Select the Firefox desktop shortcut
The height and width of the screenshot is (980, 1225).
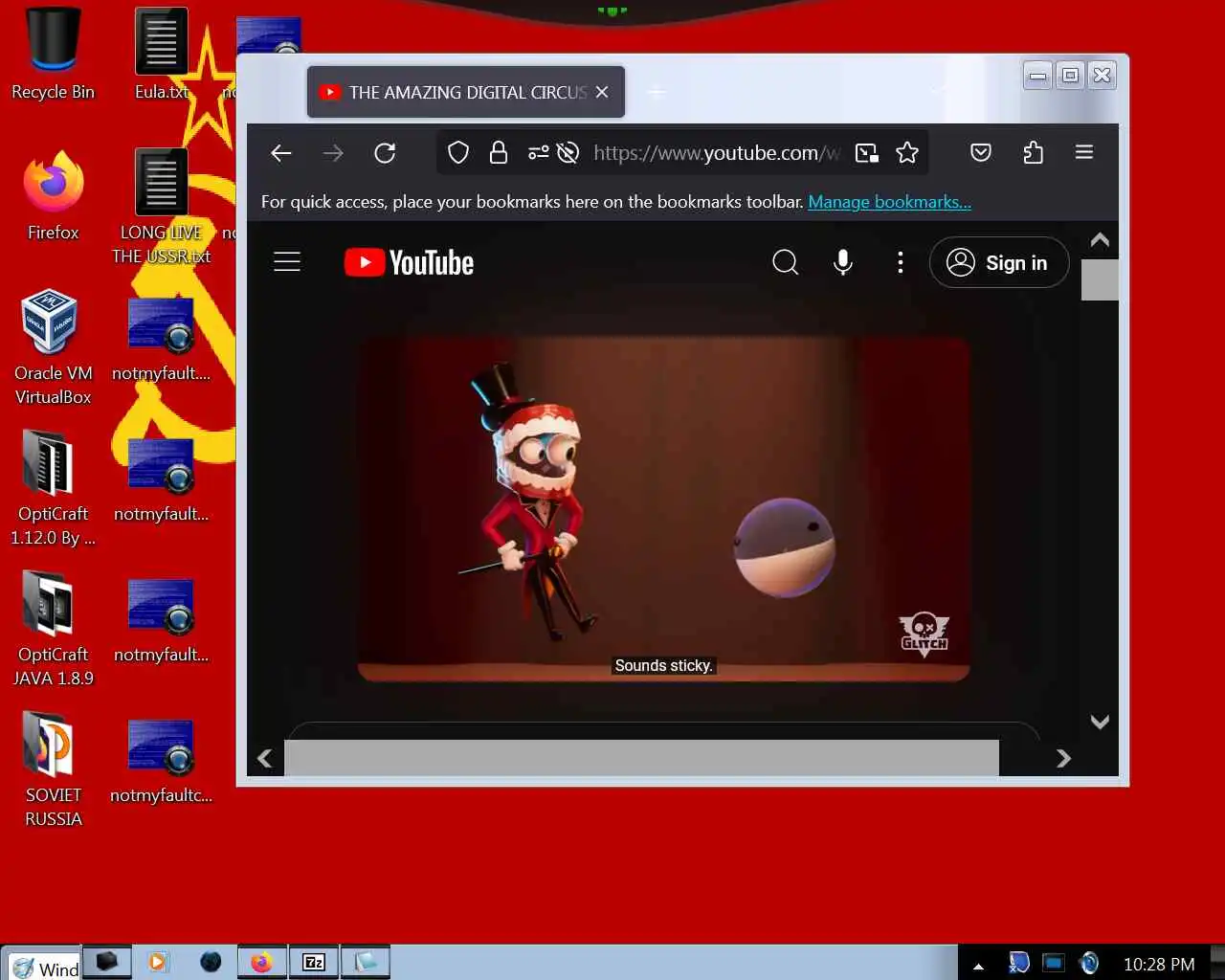[54, 194]
